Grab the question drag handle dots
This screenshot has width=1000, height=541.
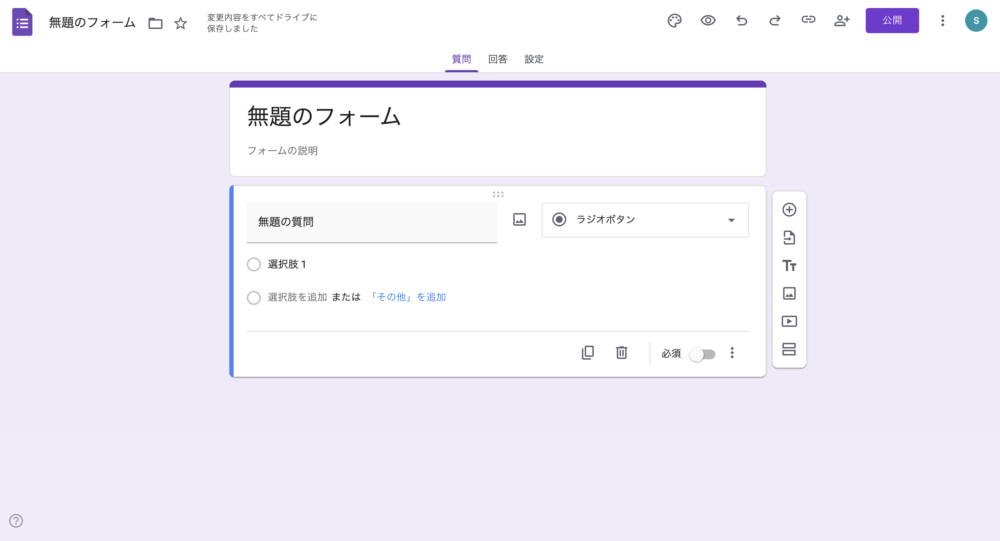(498, 194)
